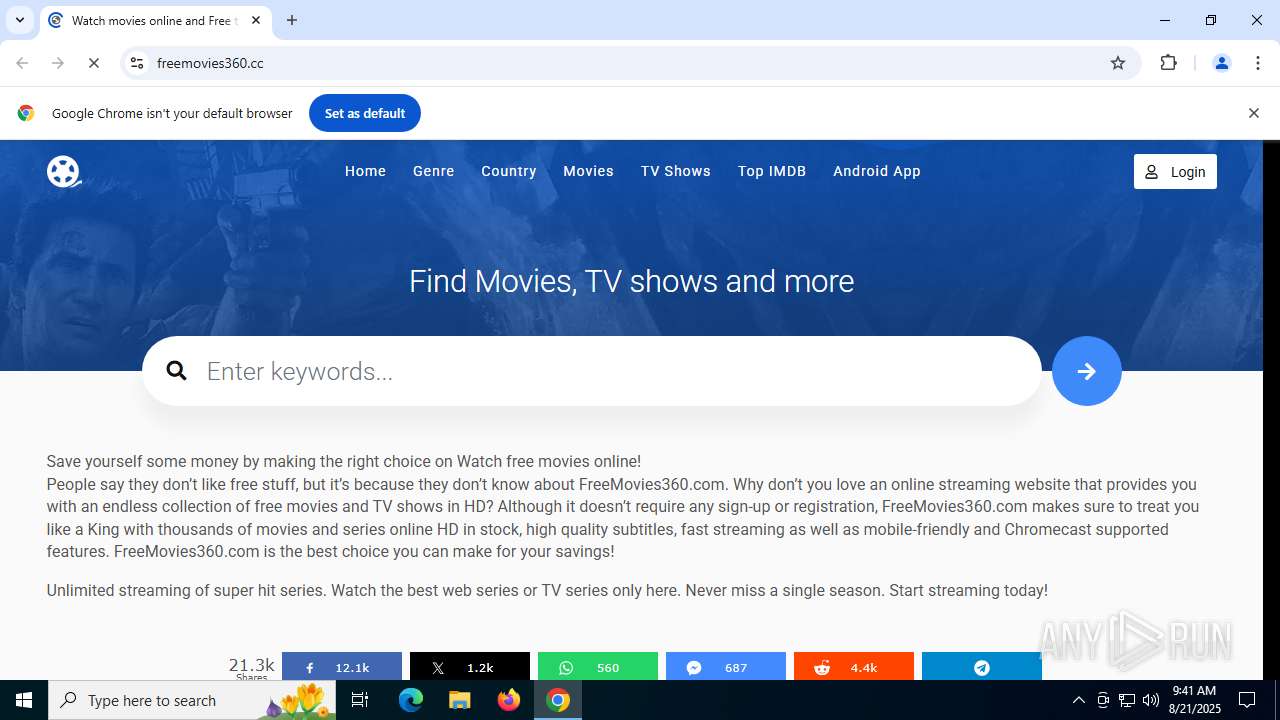Viewport: 1280px width, 720px height.
Task: Open the Movies section
Action: point(588,171)
